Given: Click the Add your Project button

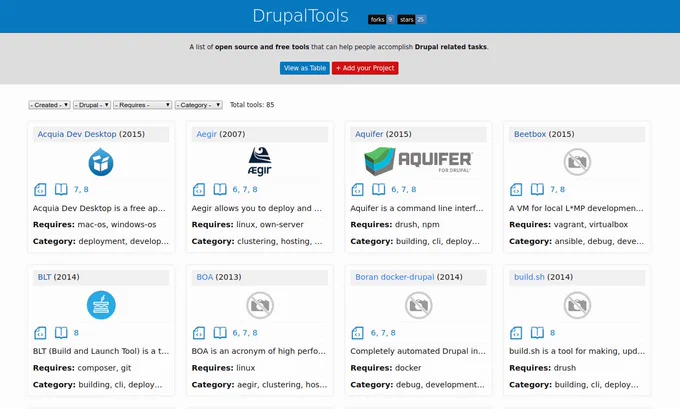Looking at the screenshot, I should click(365, 68).
